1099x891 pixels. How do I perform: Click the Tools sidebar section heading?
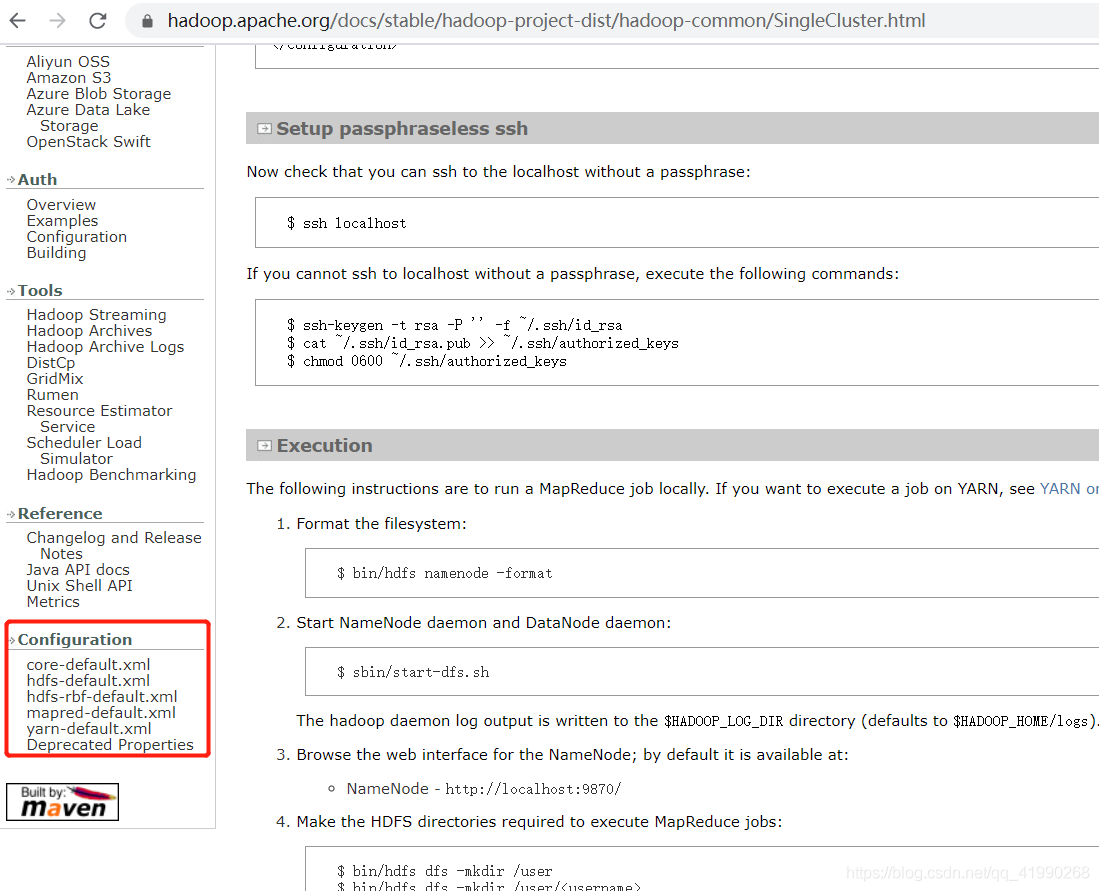[x=40, y=290]
